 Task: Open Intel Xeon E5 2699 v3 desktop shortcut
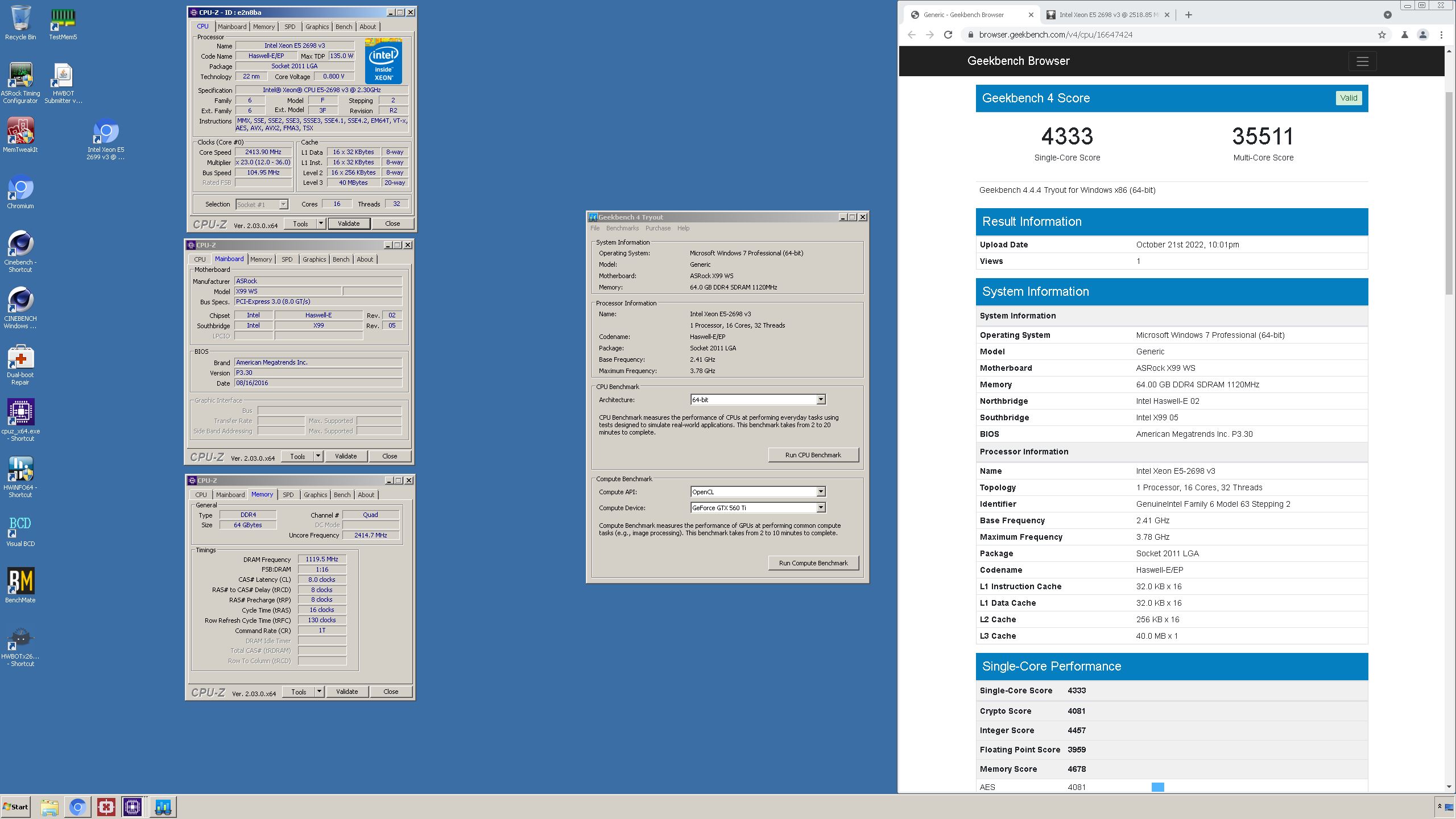(x=106, y=139)
